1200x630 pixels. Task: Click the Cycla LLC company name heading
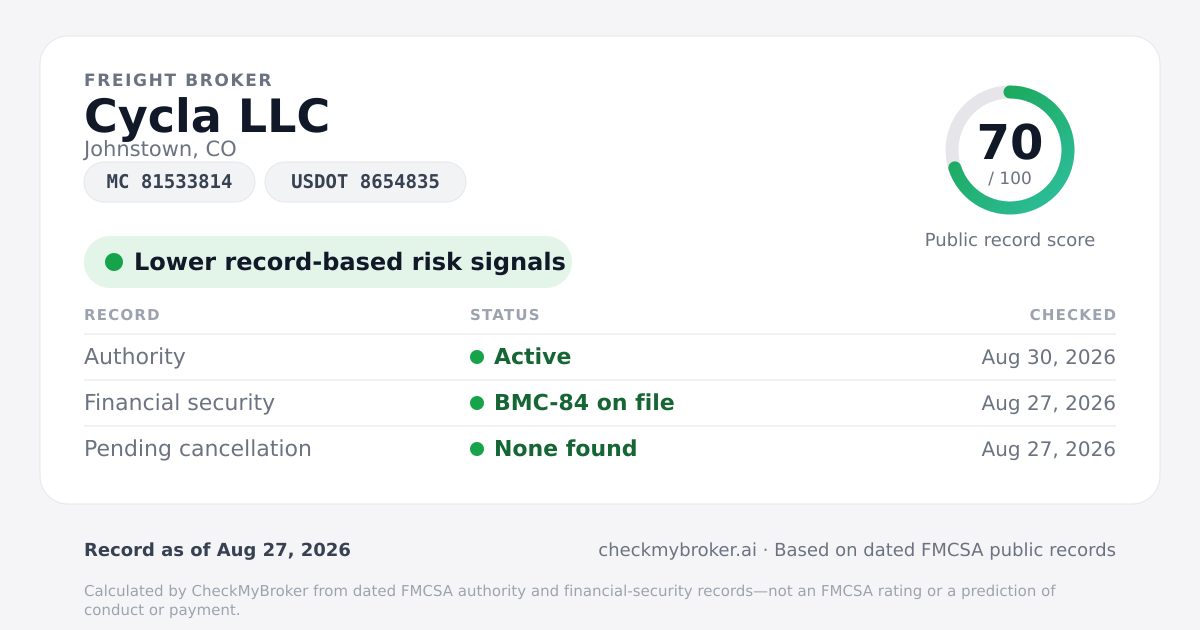207,116
